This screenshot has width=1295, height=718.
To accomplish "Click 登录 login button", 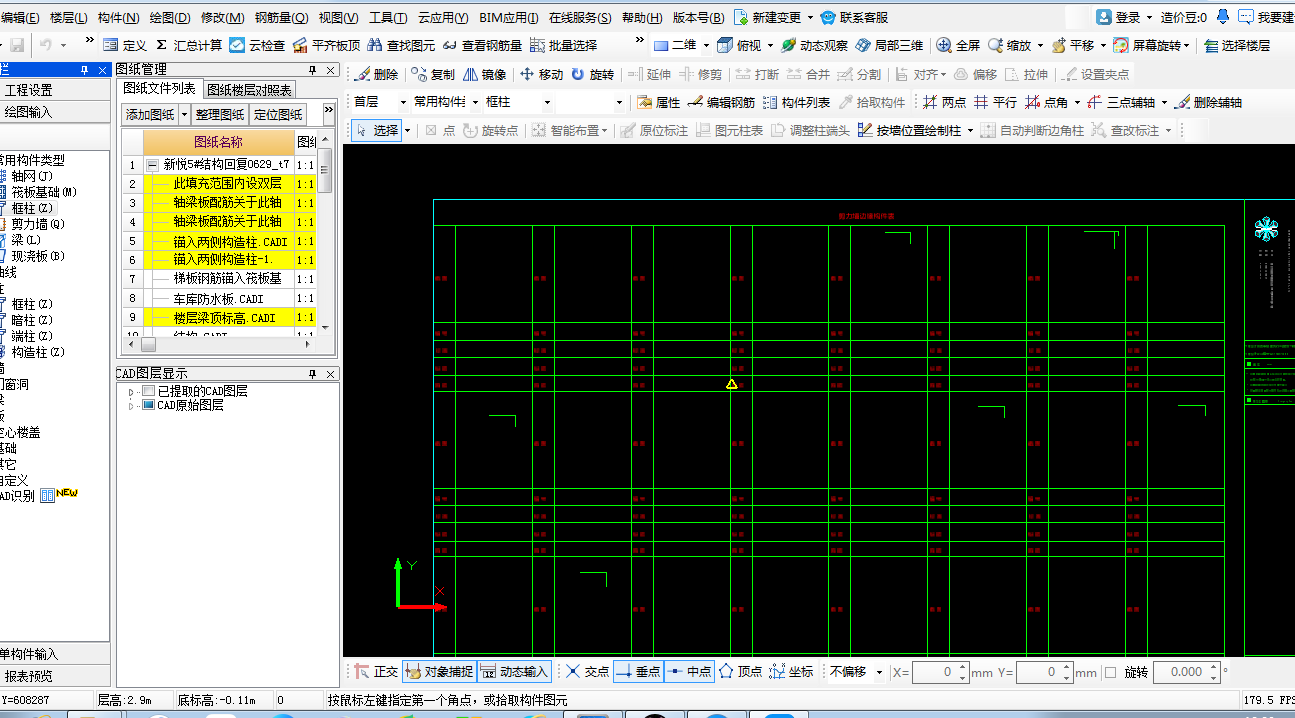I will pyautogui.click(x=1118, y=17).
